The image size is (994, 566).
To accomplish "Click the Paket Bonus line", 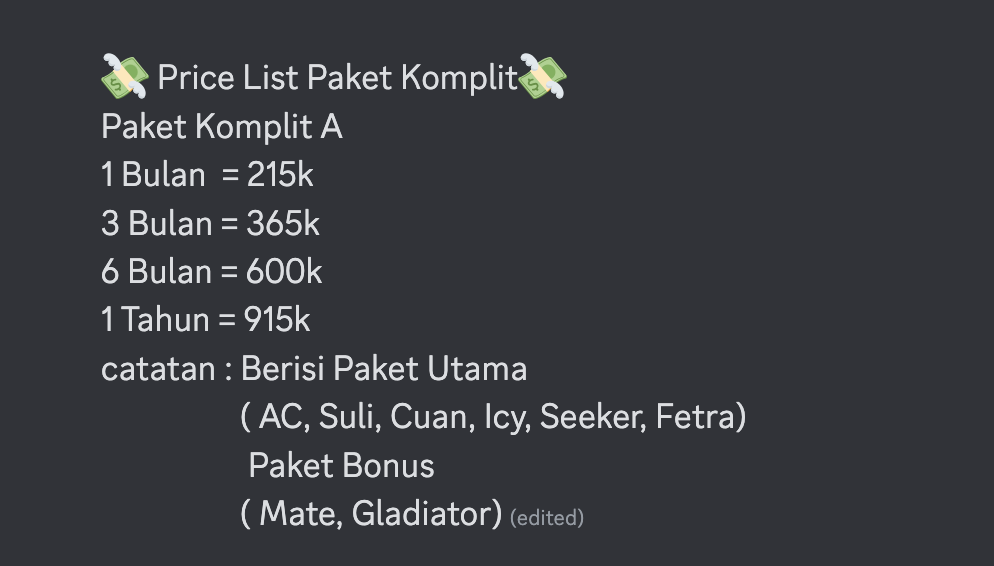I will (342, 466).
